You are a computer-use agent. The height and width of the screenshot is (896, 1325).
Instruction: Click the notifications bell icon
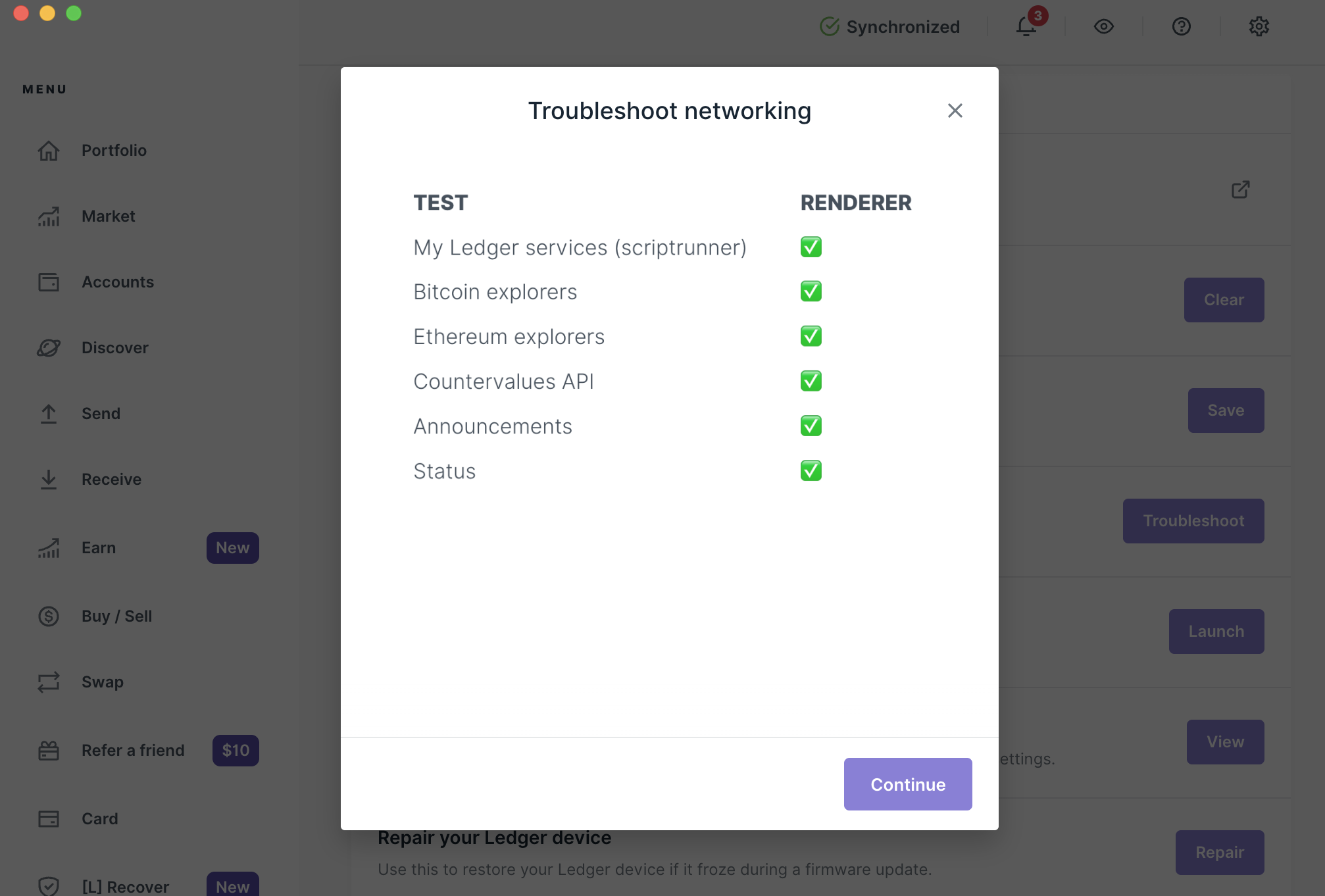click(x=1026, y=27)
